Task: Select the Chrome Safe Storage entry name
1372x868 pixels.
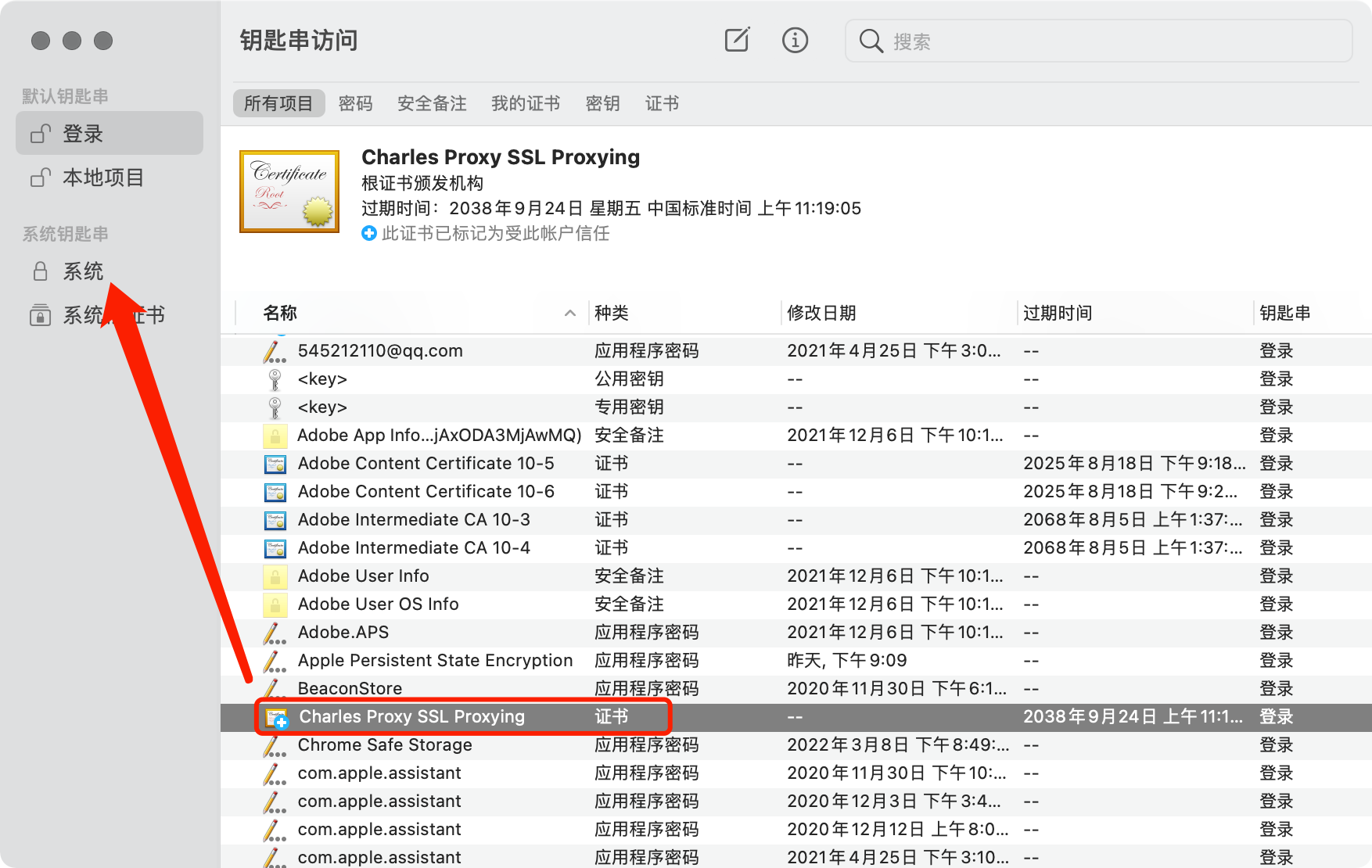Action: coord(385,745)
